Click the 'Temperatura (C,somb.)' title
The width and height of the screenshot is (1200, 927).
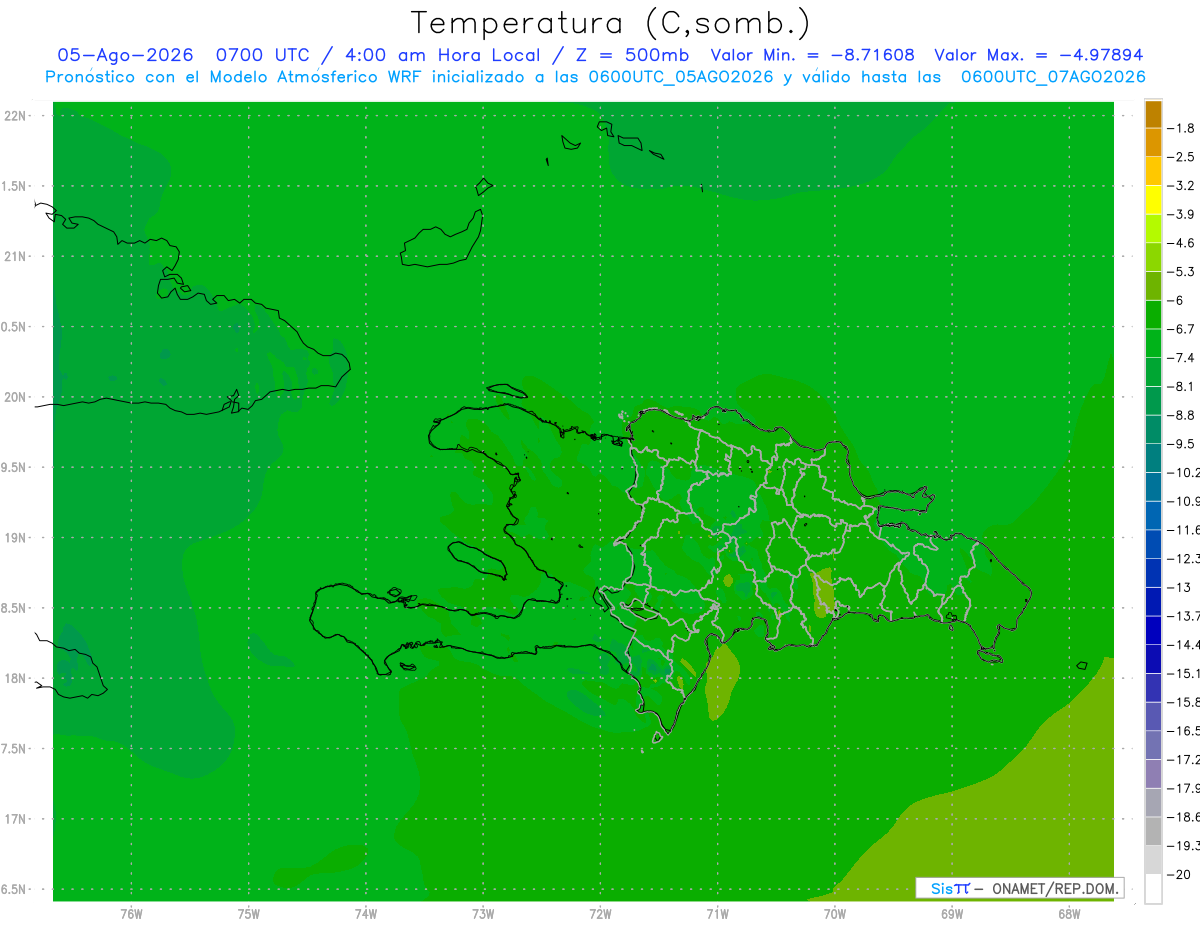click(x=610, y=23)
